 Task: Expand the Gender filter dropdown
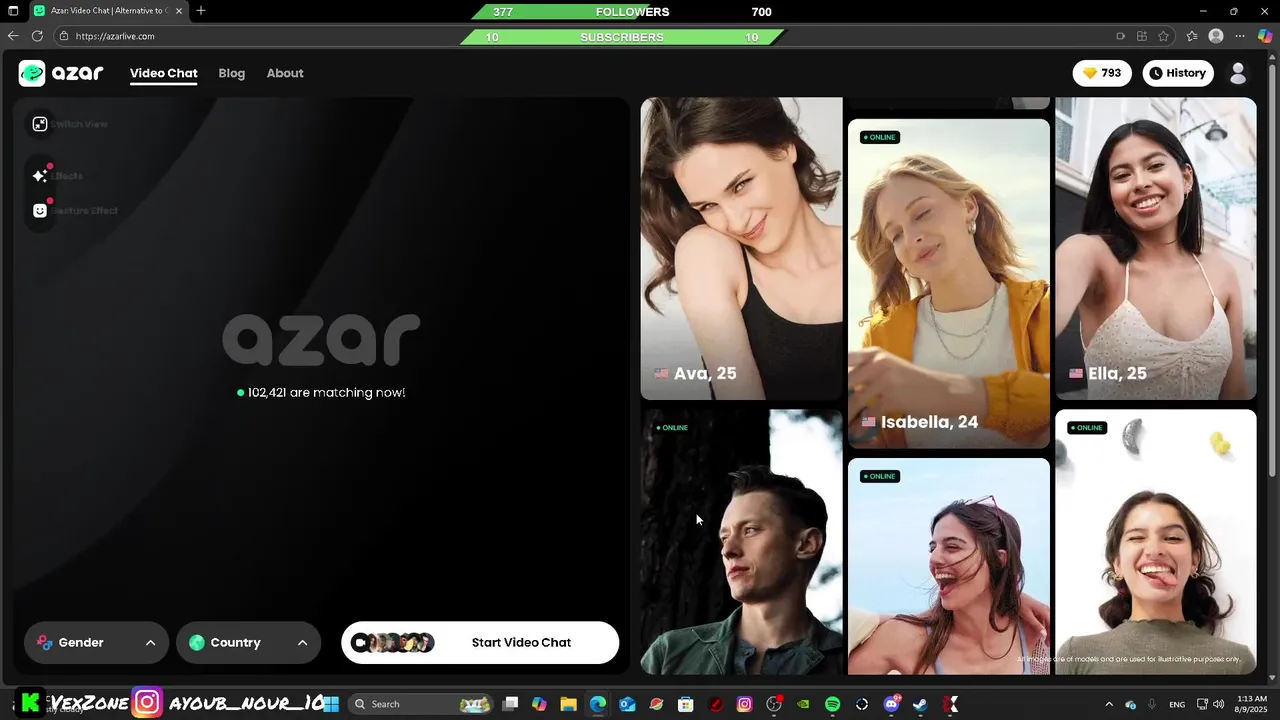click(96, 643)
